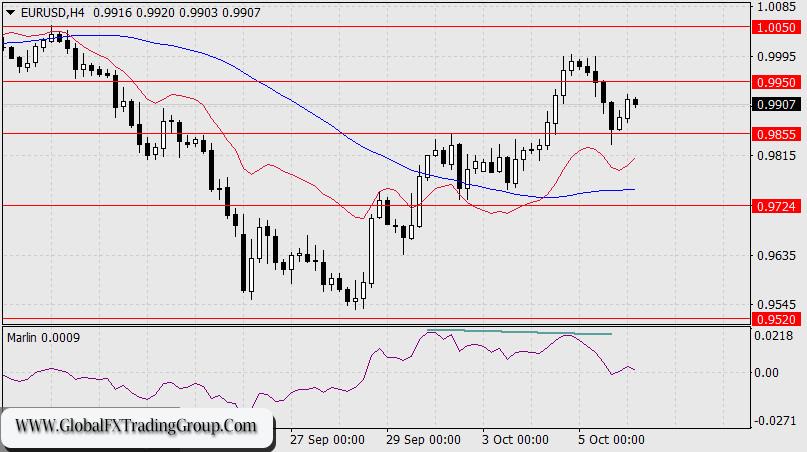Select the 0.9724 red price level label

click(777, 206)
